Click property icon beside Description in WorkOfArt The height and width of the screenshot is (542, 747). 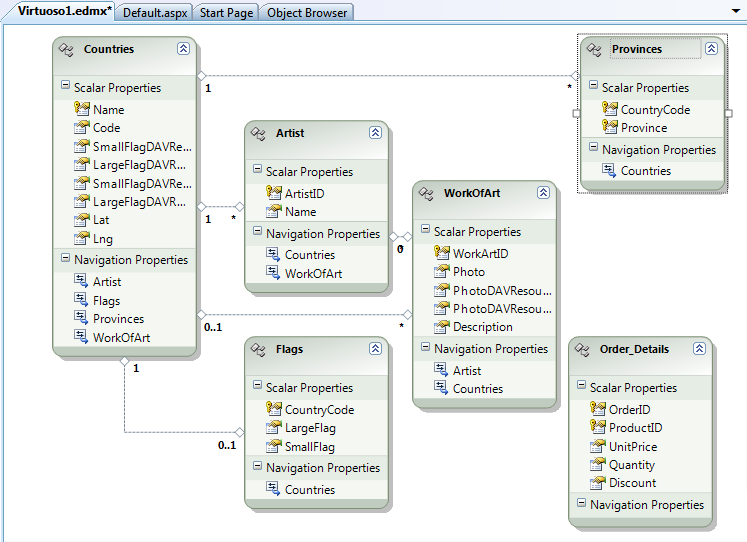pyautogui.click(x=441, y=327)
